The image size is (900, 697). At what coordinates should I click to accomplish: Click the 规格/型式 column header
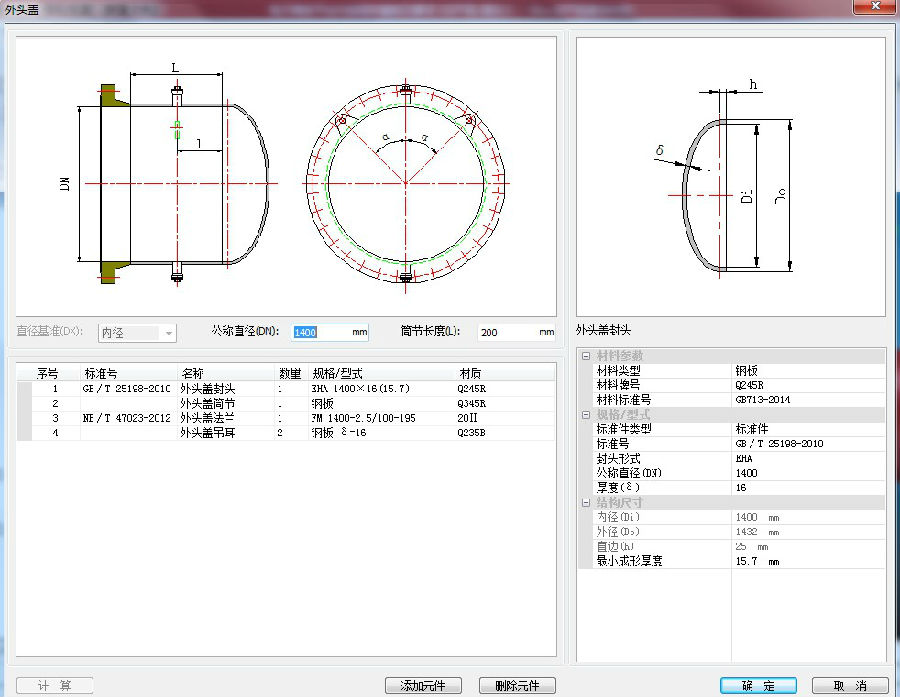(381, 374)
